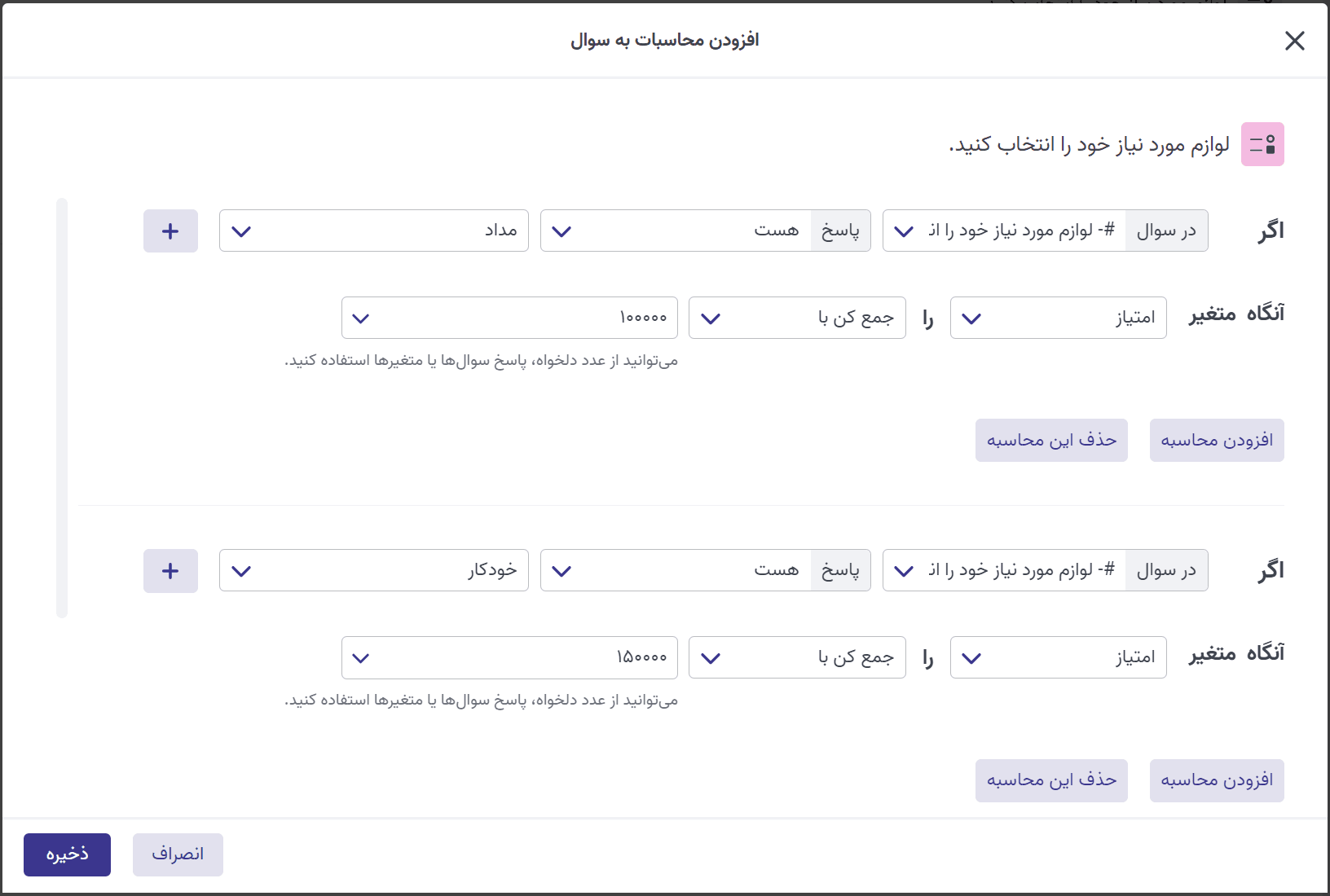Click the value field showing ۱۵۰۰۰۰
The image size is (1330, 896).
tap(509, 657)
